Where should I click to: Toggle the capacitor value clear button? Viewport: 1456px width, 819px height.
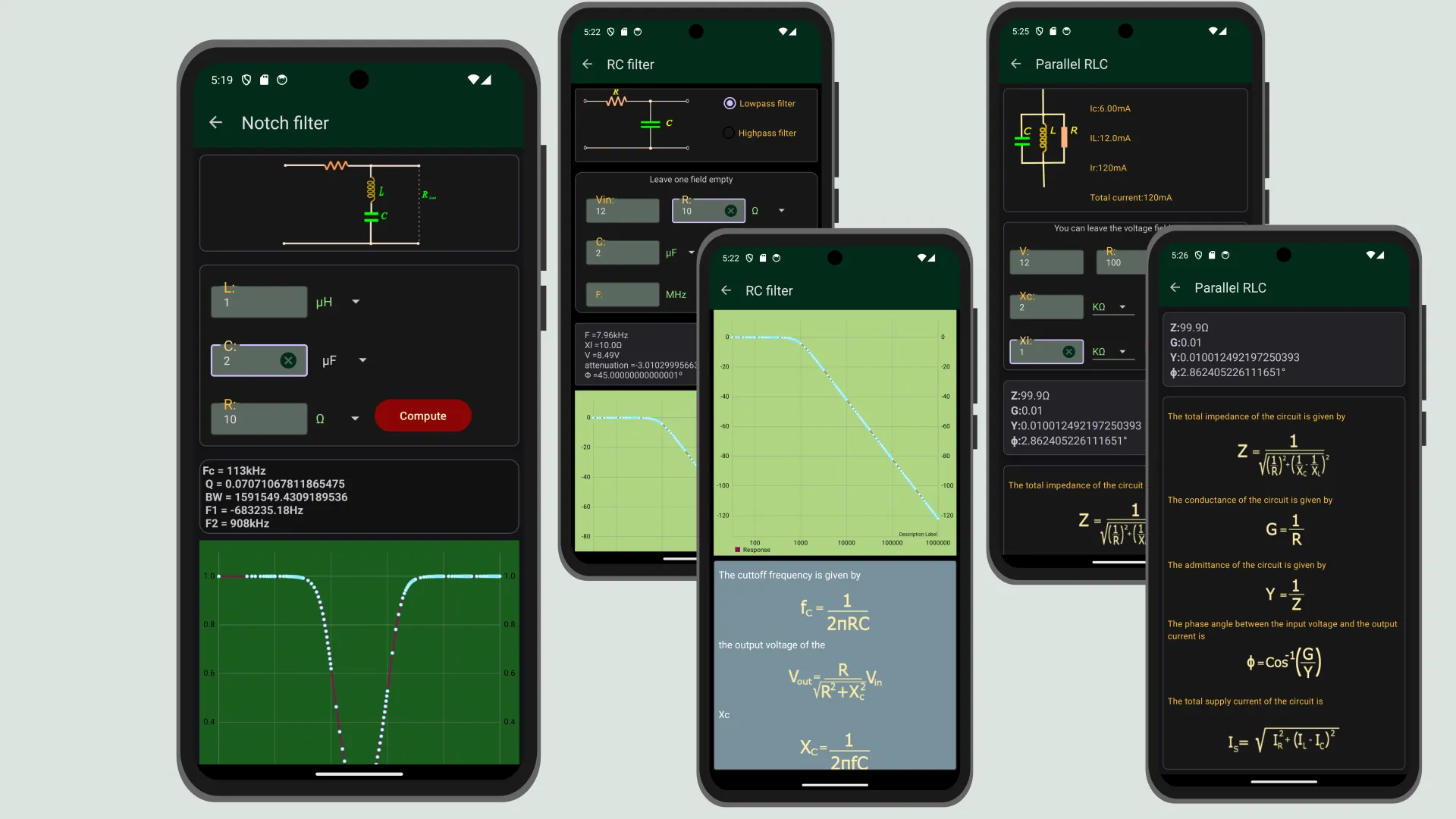[288, 360]
